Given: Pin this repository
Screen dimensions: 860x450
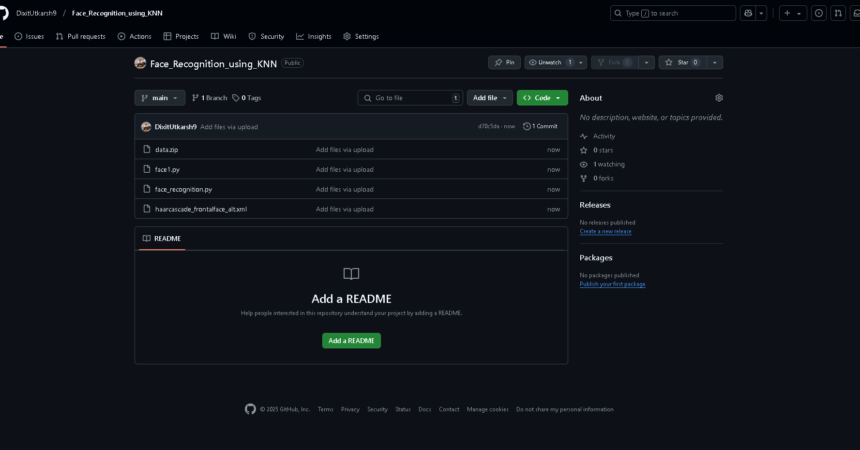Looking at the screenshot, I should point(504,63).
